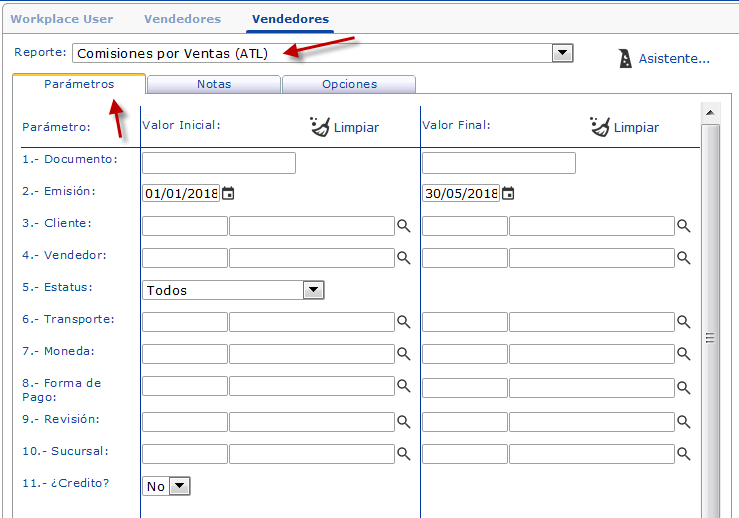This screenshot has height=518, width=739.
Task: Click final Cliente code field
Action: [x=465, y=226]
